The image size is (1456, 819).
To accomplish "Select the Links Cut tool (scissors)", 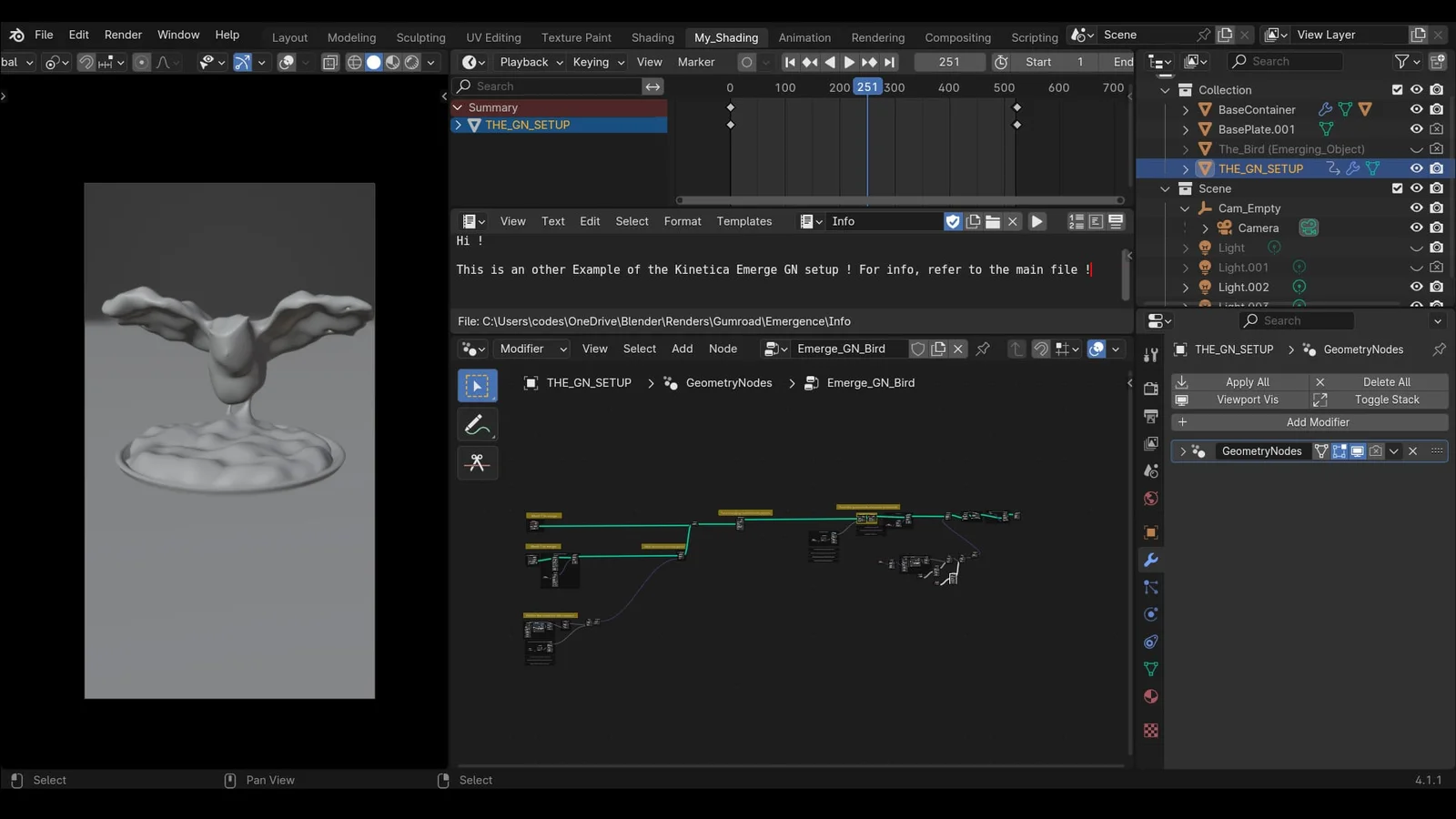I will click(477, 462).
